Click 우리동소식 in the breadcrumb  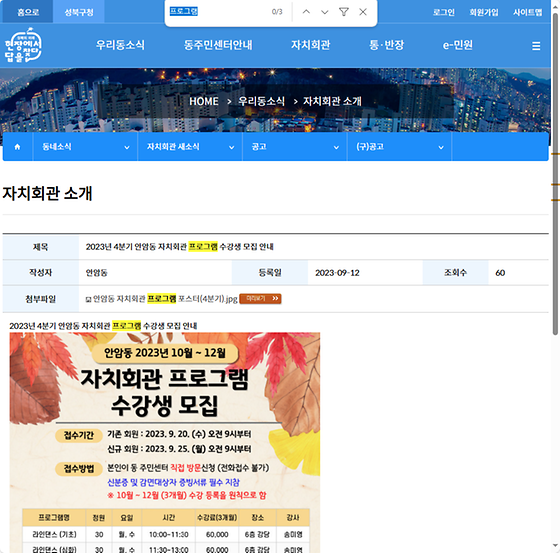[261, 101]
